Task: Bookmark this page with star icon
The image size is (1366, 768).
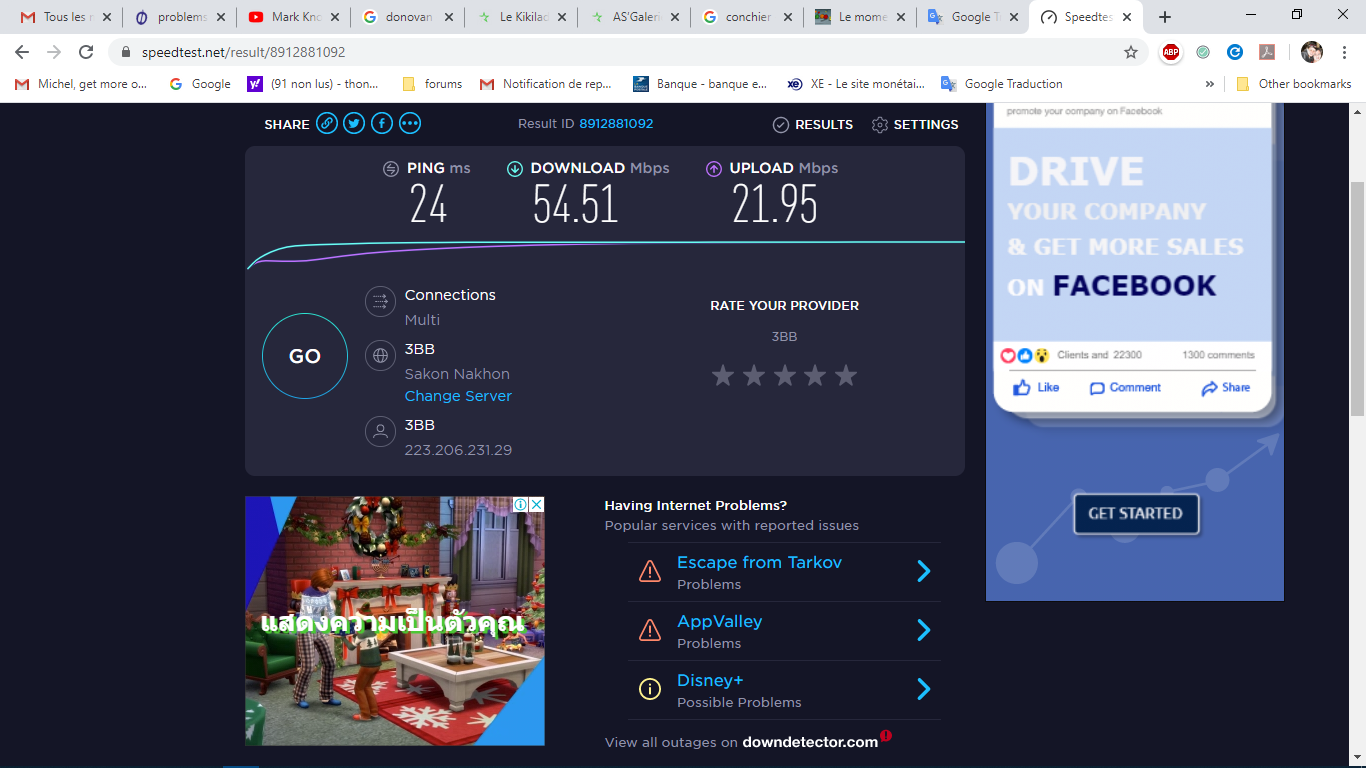Action: click(x=1131, y=52)
